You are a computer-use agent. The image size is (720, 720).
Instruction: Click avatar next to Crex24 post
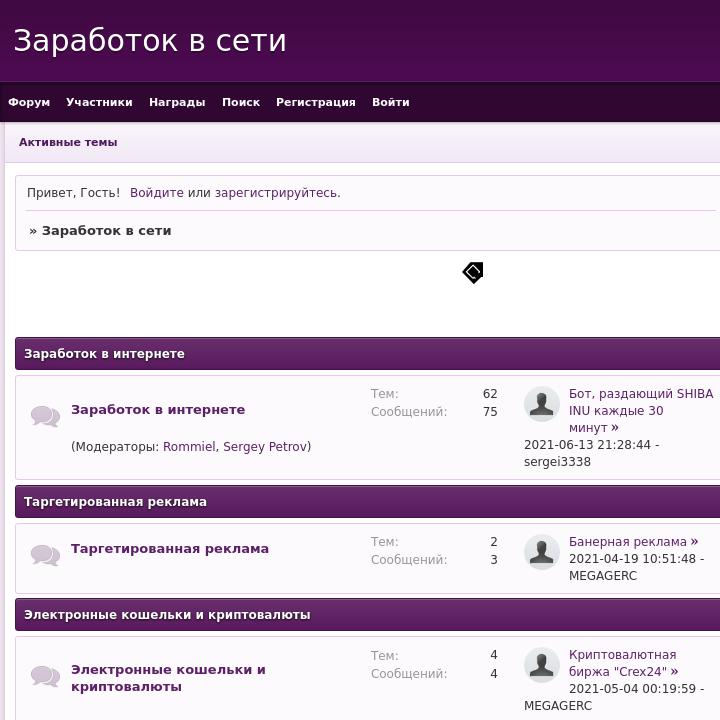pyautogui.click(x=542, y=665)
